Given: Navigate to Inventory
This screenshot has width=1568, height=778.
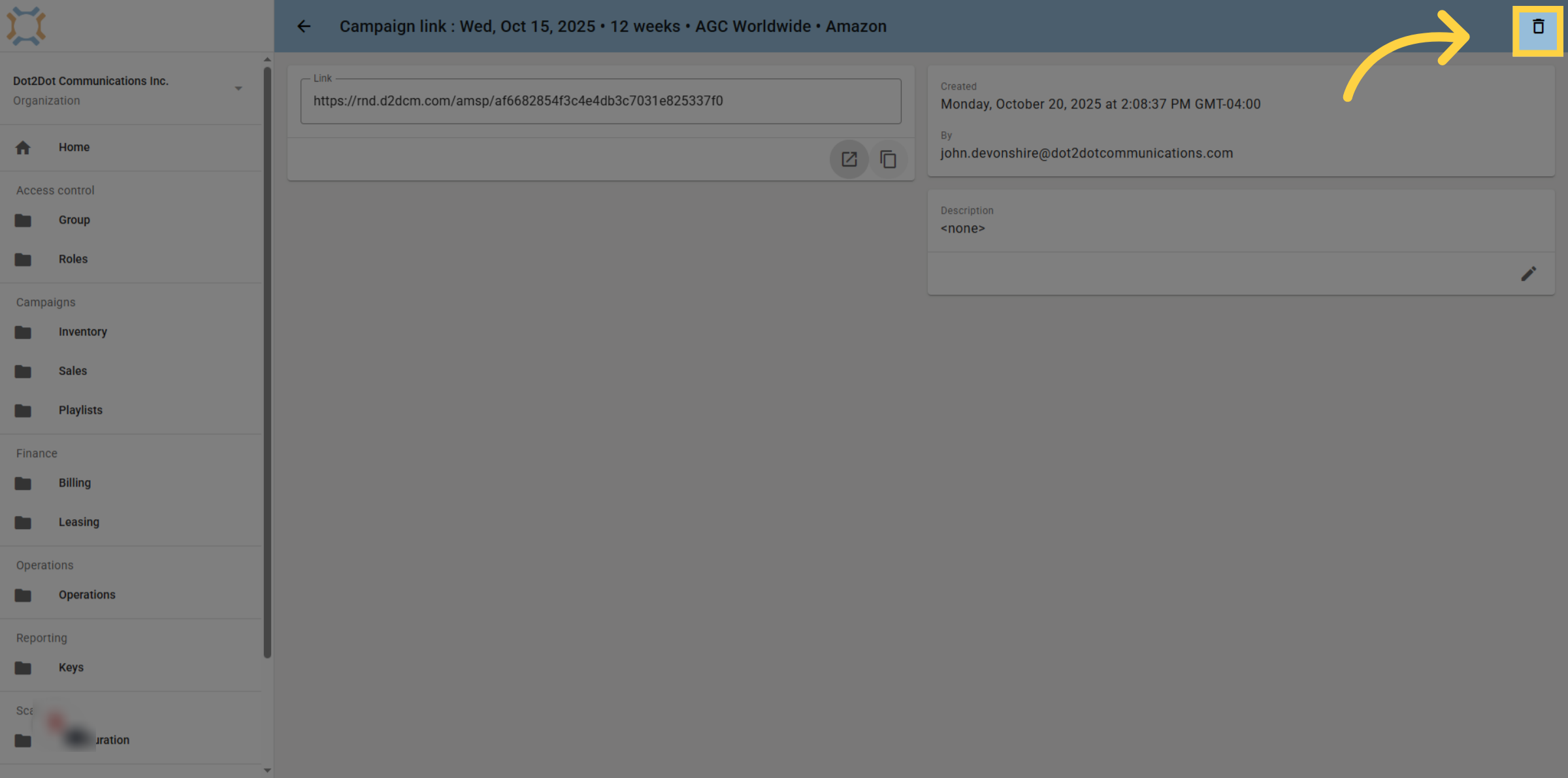Looking at the screenshot, I should pos(131,332).
